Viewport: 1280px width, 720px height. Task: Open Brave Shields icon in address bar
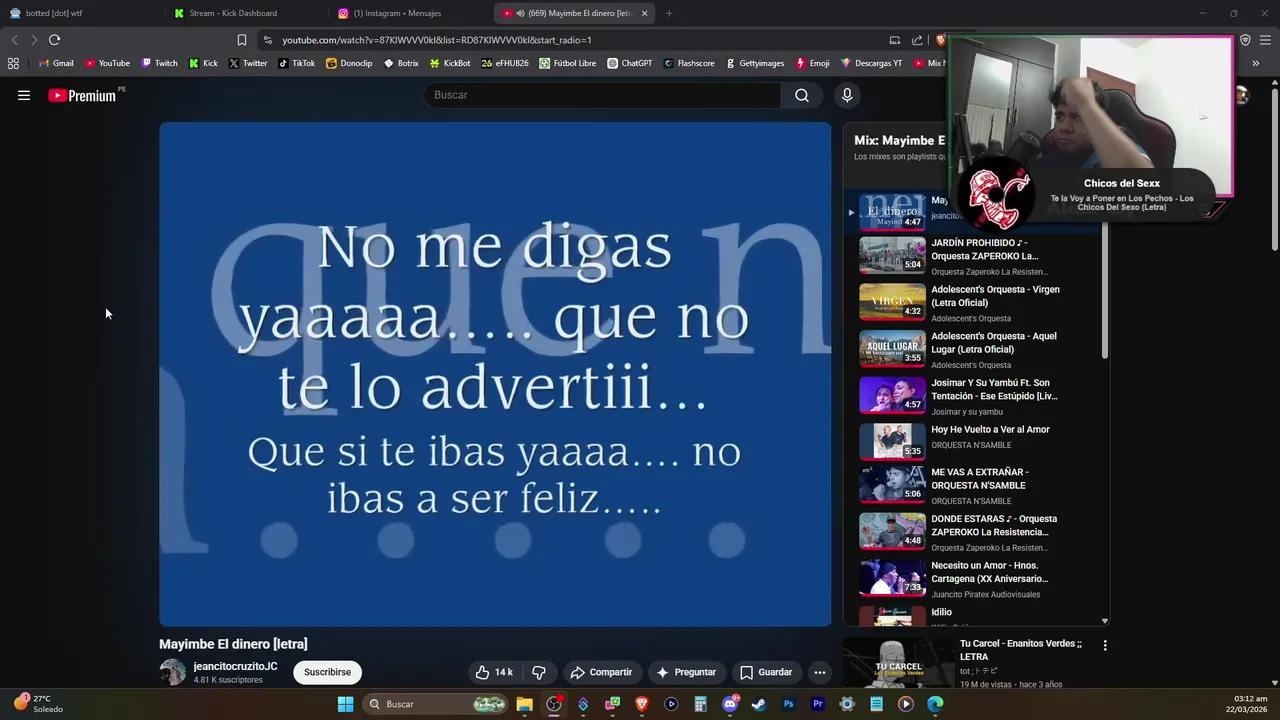tap(940, 40)
